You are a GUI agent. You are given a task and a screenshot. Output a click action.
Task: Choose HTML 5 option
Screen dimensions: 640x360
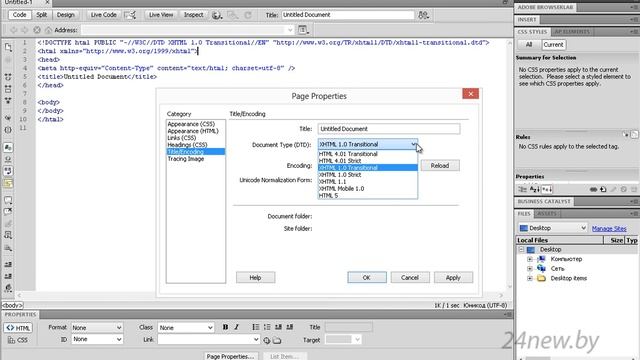(x=367, y=196)
